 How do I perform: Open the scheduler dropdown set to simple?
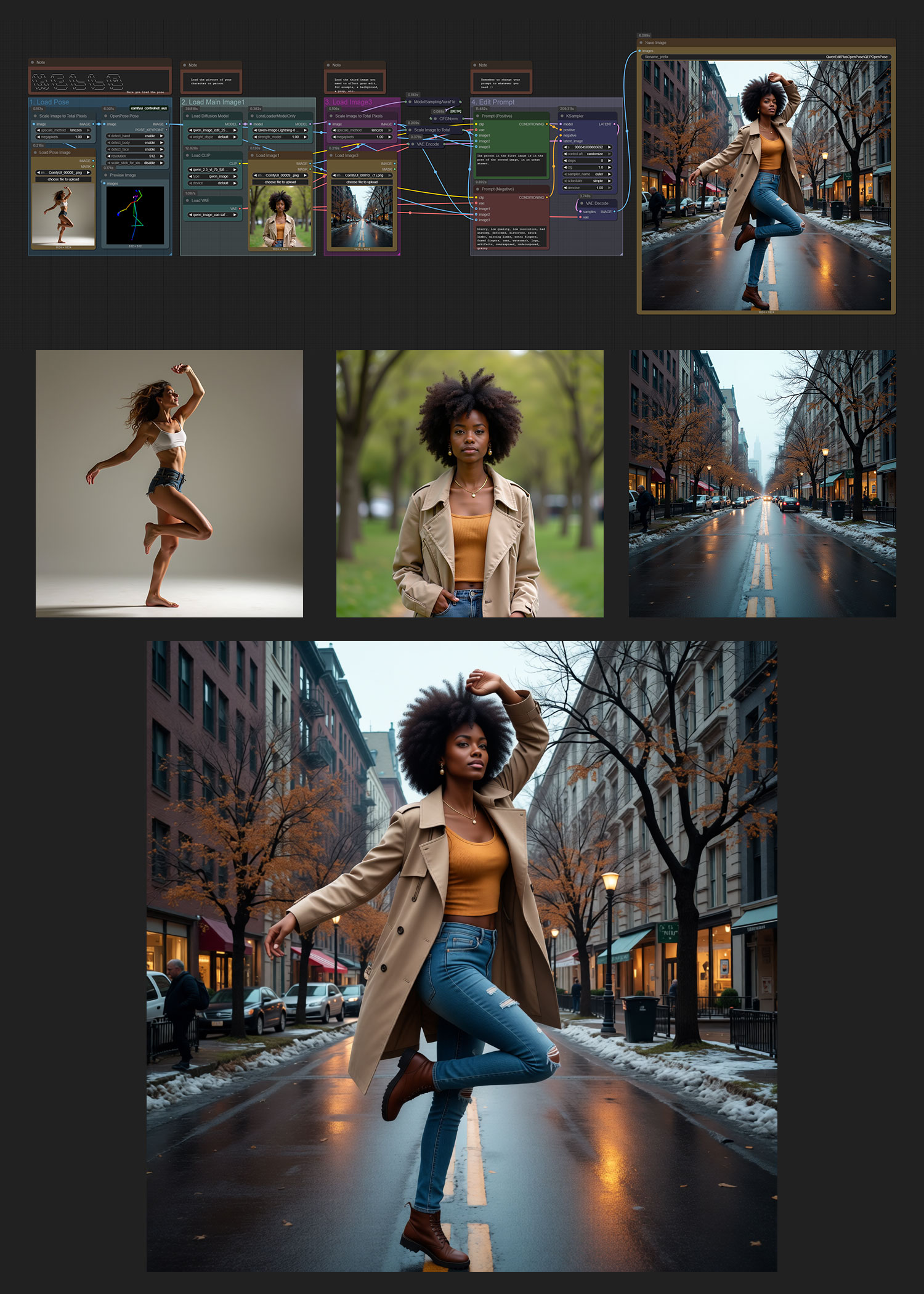[x=587, y=181]
